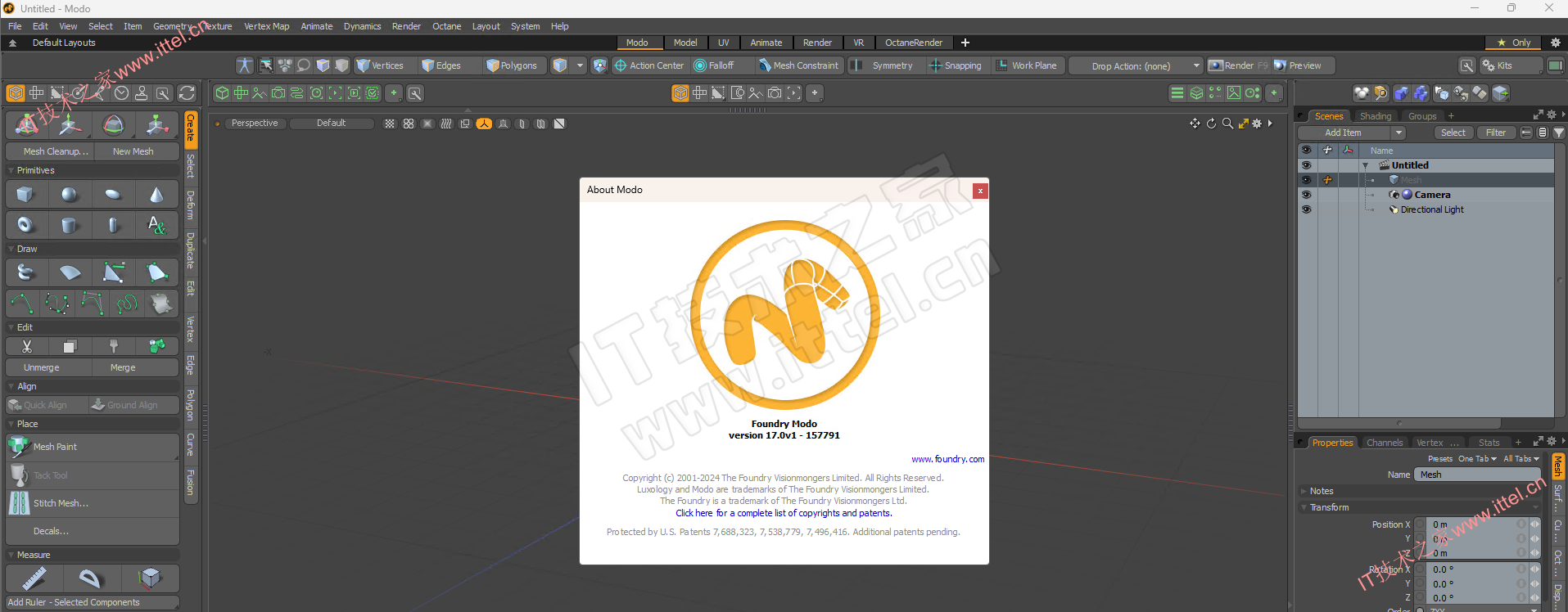Toggle visibility of Directional Light
This screenshot has width=1568, height=612.
click(1306, 209)
